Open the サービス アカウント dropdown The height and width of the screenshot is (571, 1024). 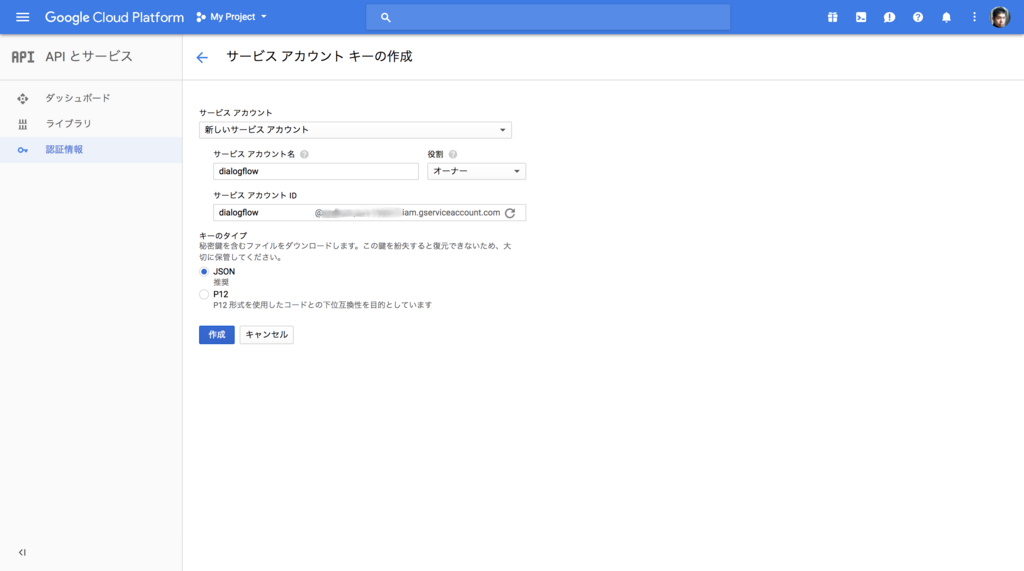355,130
